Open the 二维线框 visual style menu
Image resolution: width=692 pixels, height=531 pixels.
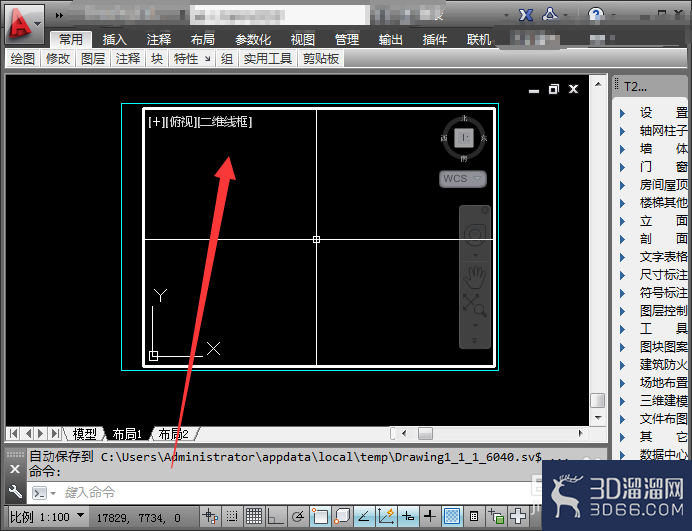[225, 122]
